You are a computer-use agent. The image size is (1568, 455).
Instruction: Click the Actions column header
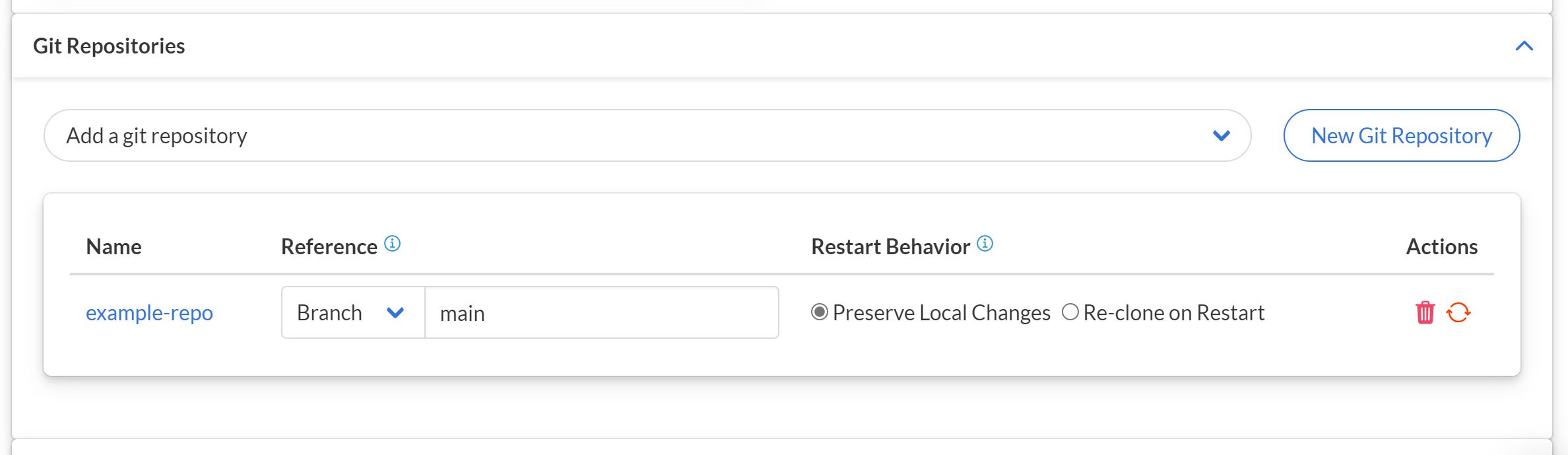[1441, 246]
